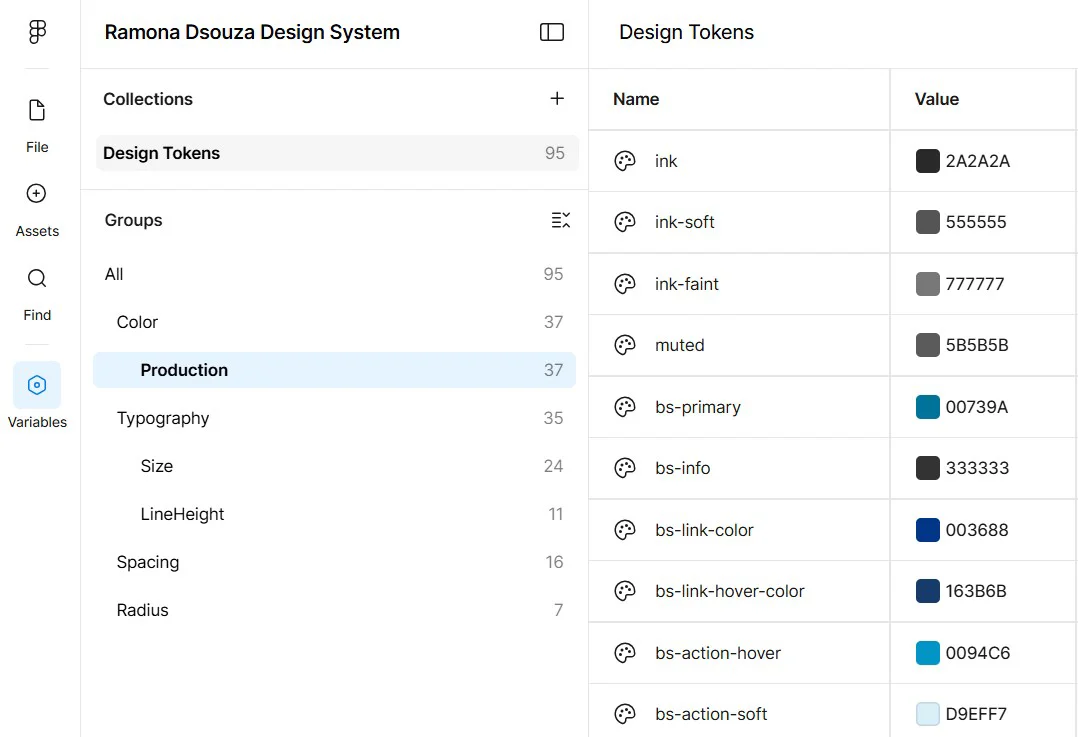Image resolution: width=1078 pixels, height=737 pixels.
Task: Click the ink variable name
Action: click(x=666, y=161)
